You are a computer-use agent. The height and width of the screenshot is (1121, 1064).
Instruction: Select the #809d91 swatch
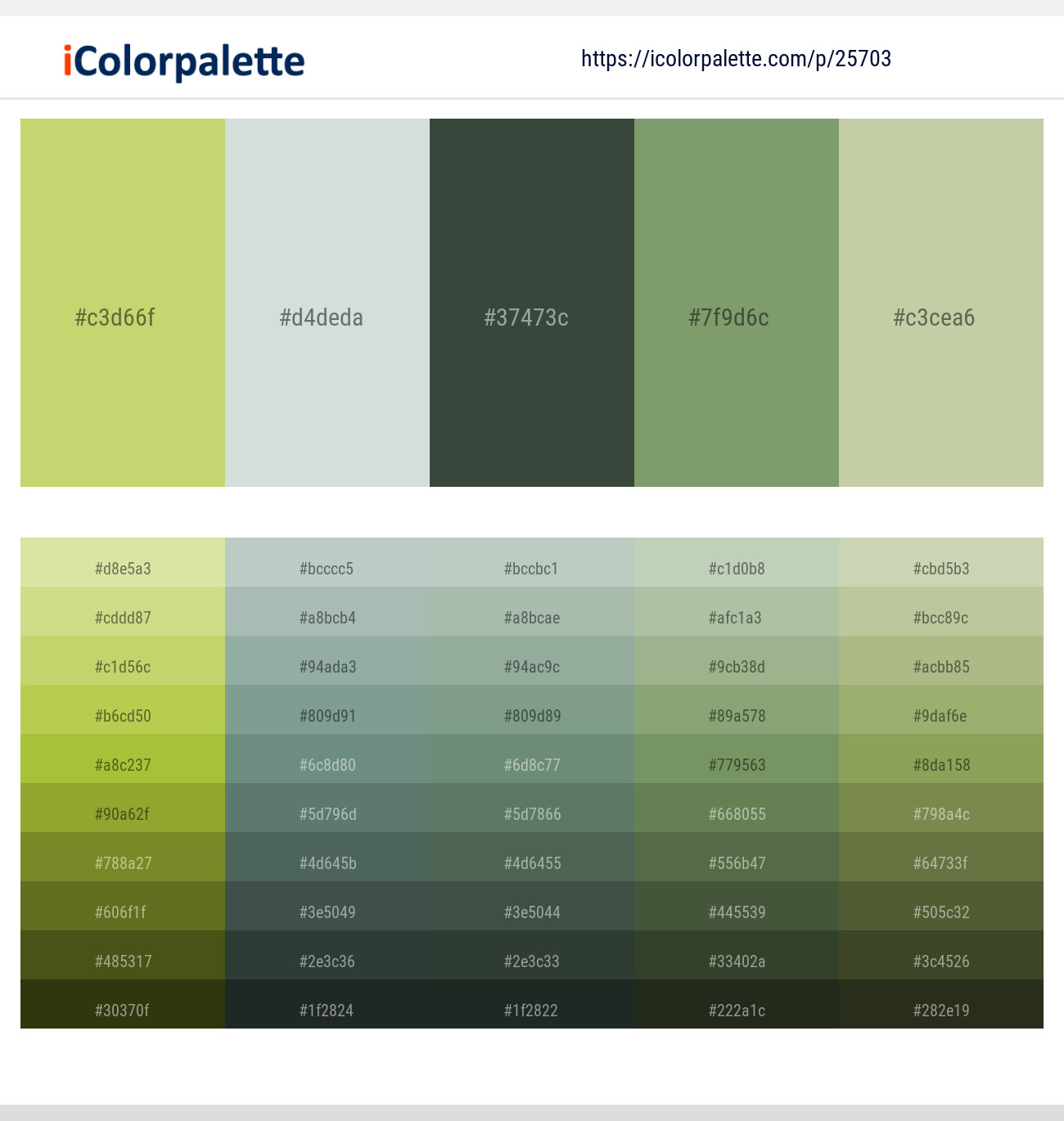coord(327,716)
